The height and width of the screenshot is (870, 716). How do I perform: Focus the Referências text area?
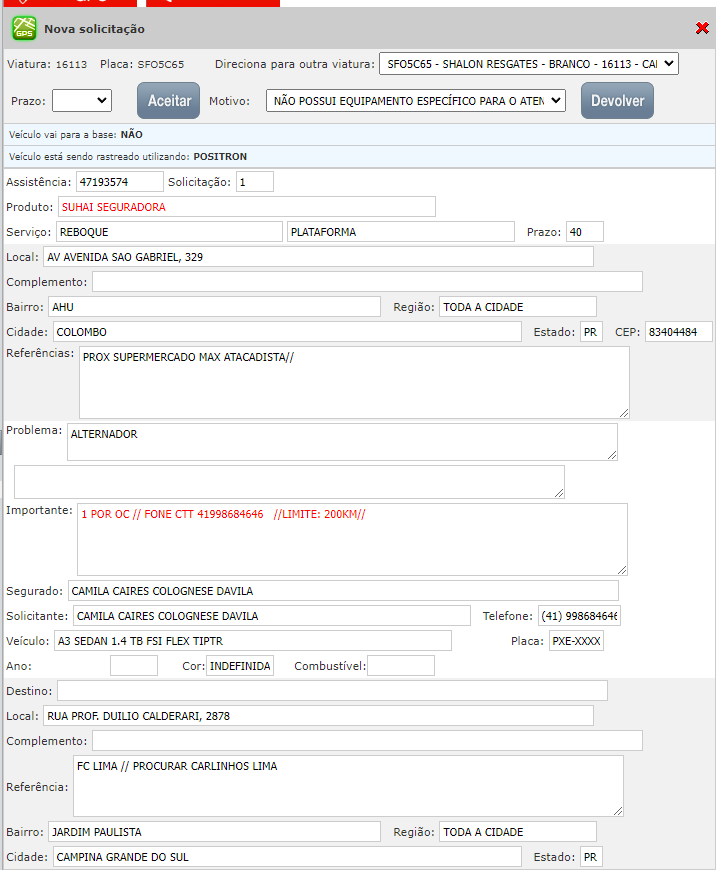[354, 382]
